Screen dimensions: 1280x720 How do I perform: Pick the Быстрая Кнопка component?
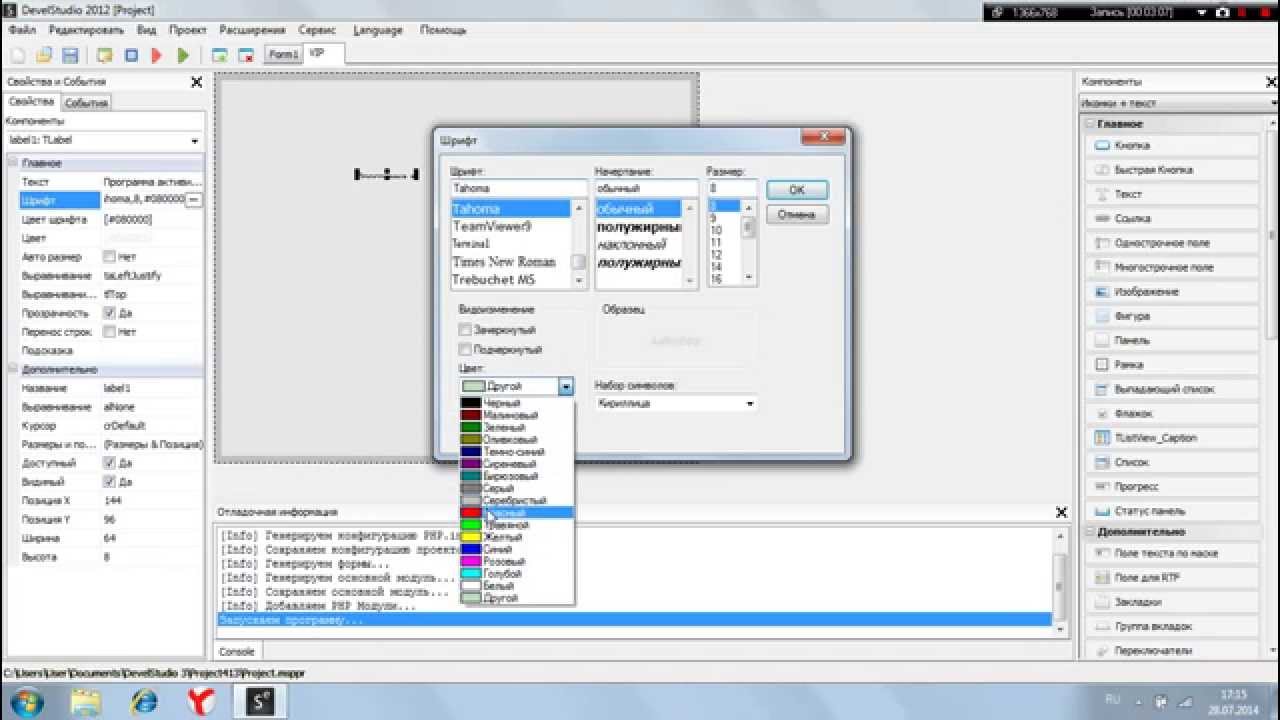(1172, 170)
